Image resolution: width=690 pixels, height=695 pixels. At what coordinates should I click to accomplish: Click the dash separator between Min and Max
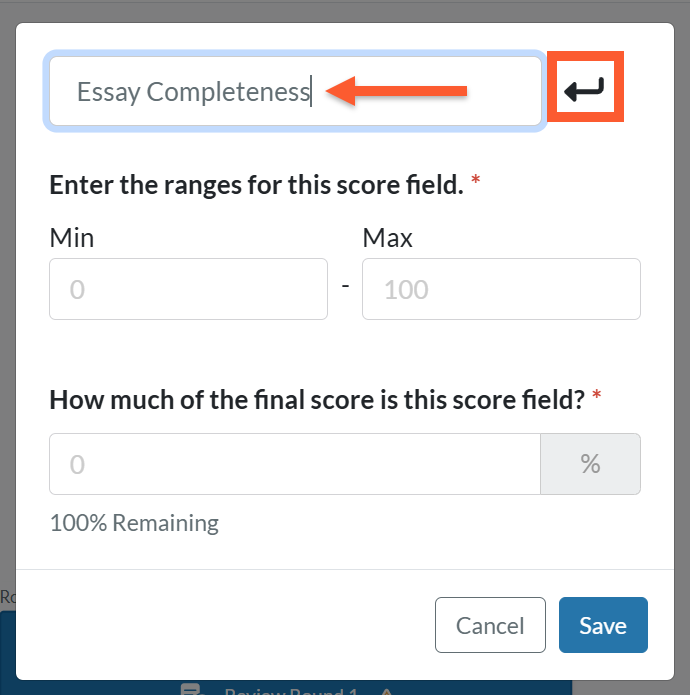tap(345, 286)
